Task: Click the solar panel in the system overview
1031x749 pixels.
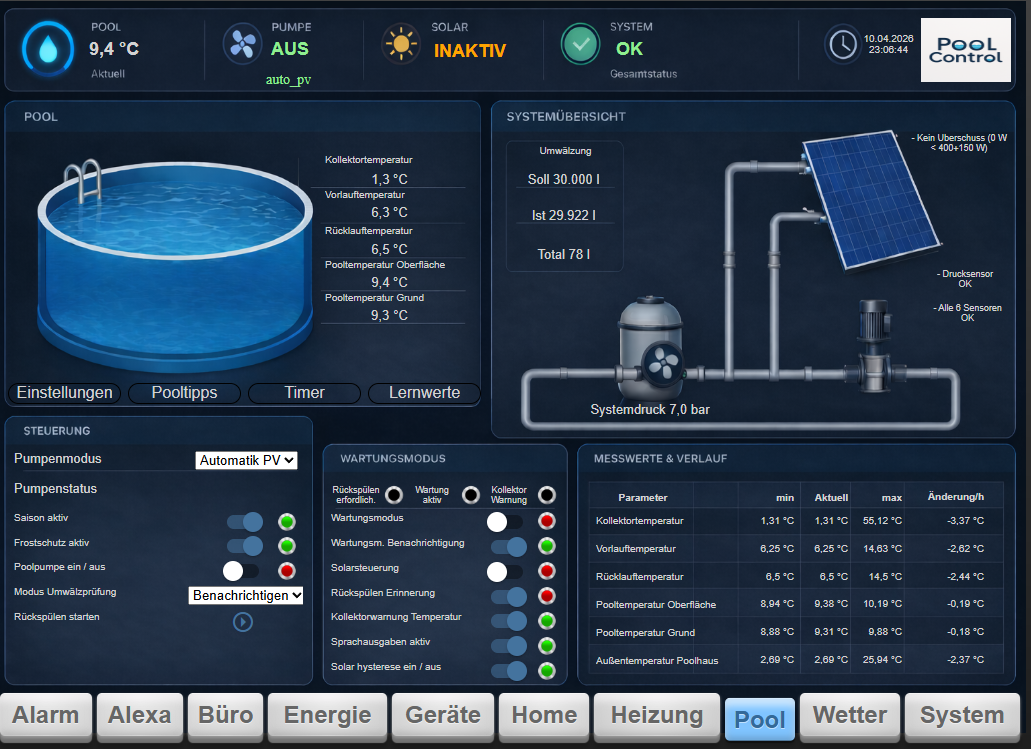Action: click(x=871, y=199)
